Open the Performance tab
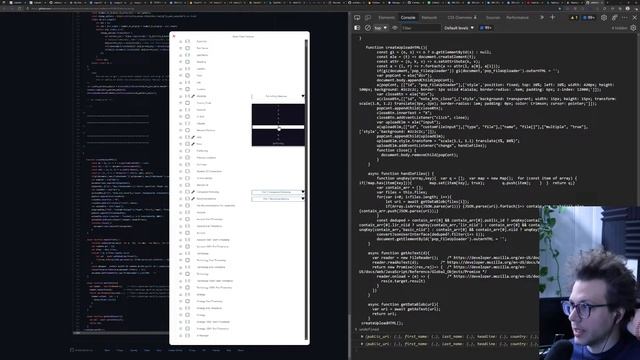This screenshot has width=640, height=360. tap(517, 18)
